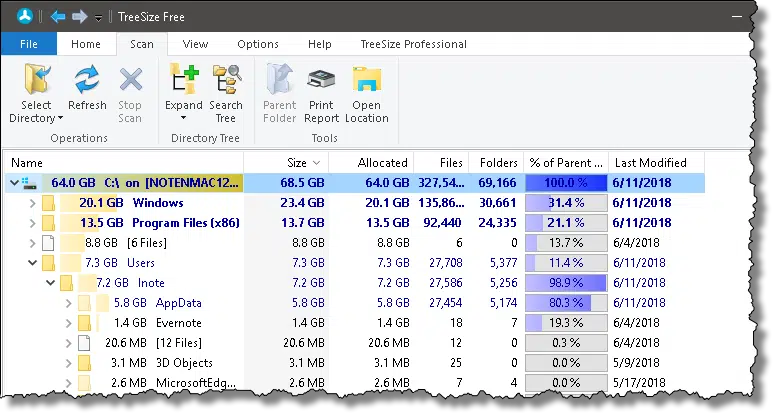Select the Evernote row name
The height and width of the screenshot is (413, 773).
178,323
